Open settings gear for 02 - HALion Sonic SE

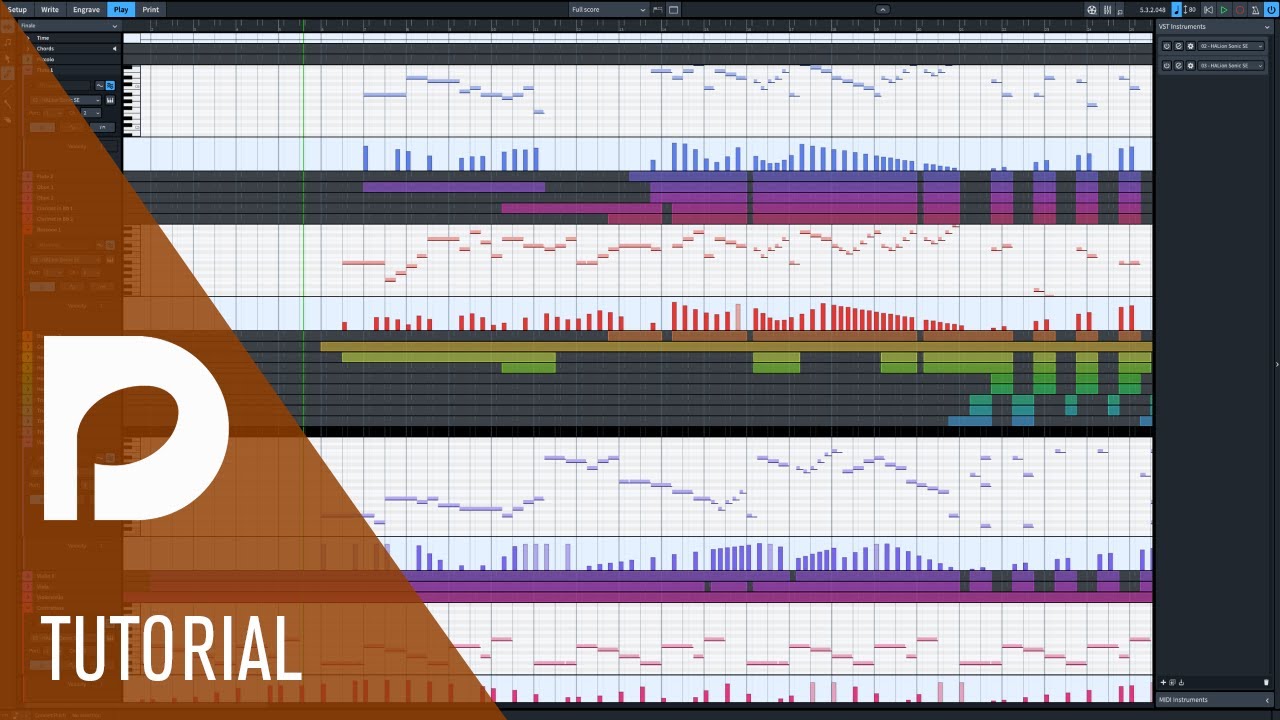(x=1191, y=46)
